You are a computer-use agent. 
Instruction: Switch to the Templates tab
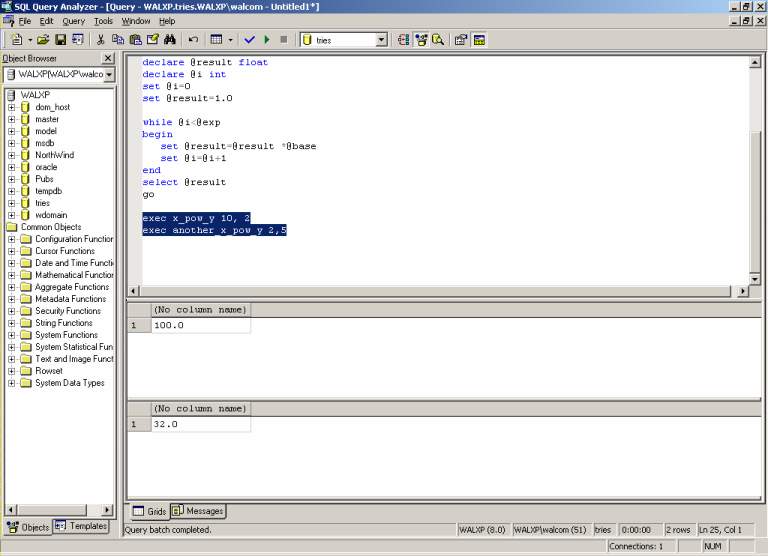[x=81, y=526]
